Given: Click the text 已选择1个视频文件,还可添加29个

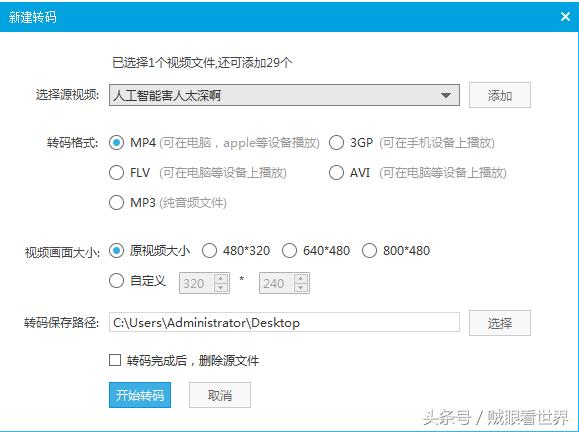Looking at the screenshot, I should (202, 63).
